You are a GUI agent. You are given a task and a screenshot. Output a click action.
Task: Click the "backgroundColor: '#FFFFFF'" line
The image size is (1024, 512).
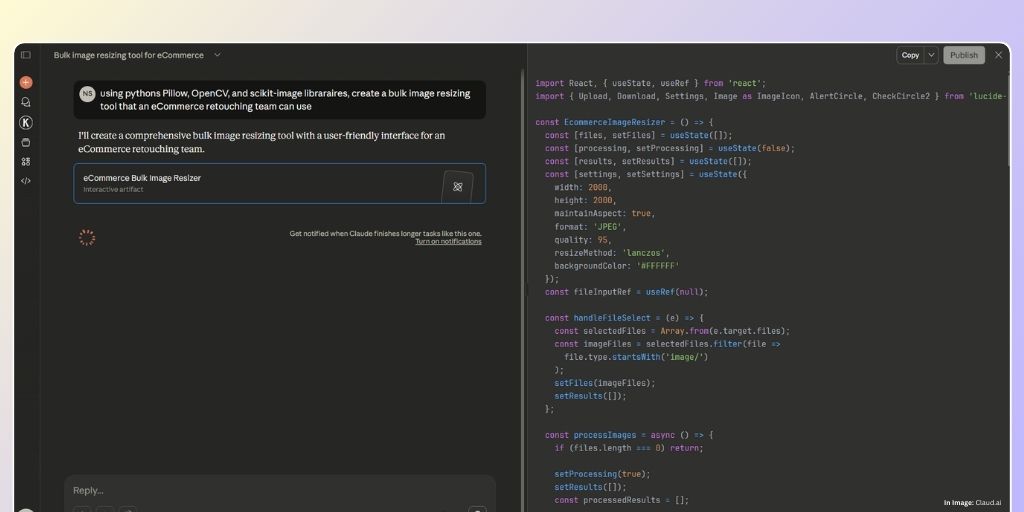(617, 266)
